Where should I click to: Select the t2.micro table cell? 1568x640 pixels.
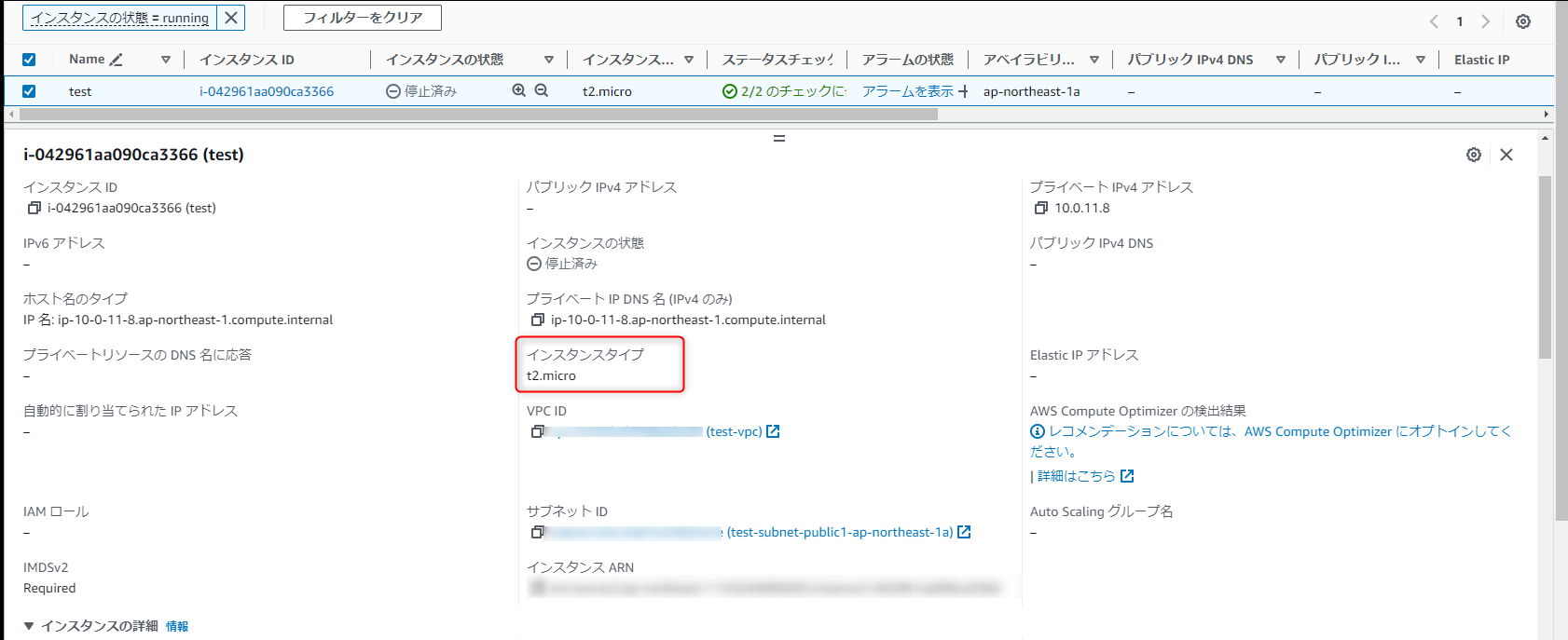pyautogui.click(x=607, y=91)
